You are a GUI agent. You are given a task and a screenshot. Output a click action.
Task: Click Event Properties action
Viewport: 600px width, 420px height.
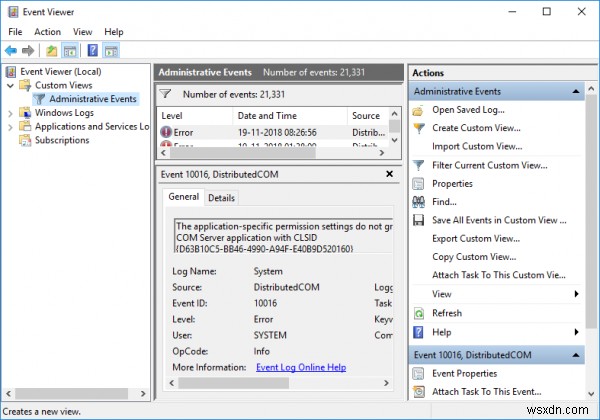[x=464, y=373]
